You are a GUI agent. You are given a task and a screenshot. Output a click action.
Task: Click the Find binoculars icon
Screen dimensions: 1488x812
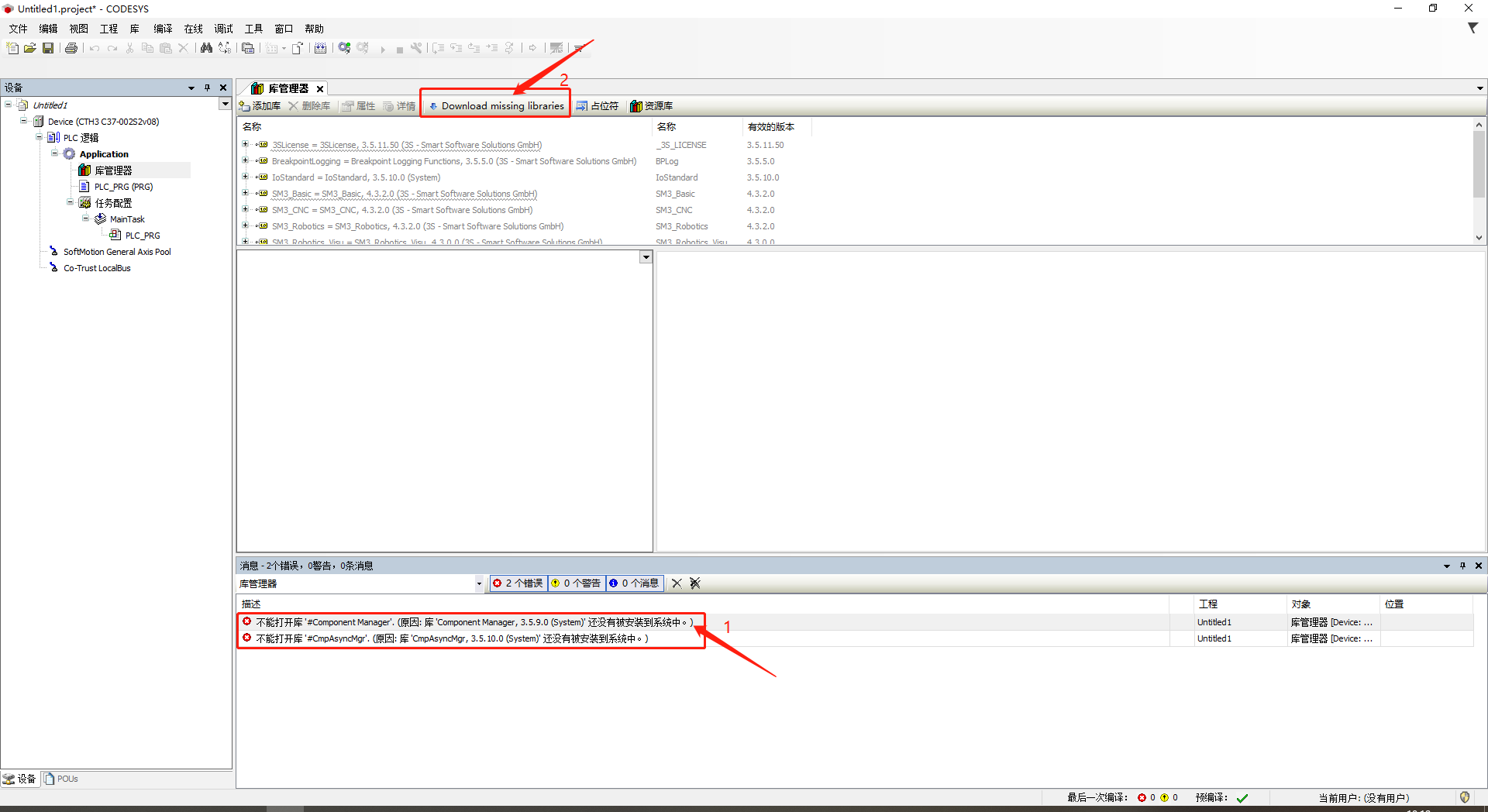[206, 48]
